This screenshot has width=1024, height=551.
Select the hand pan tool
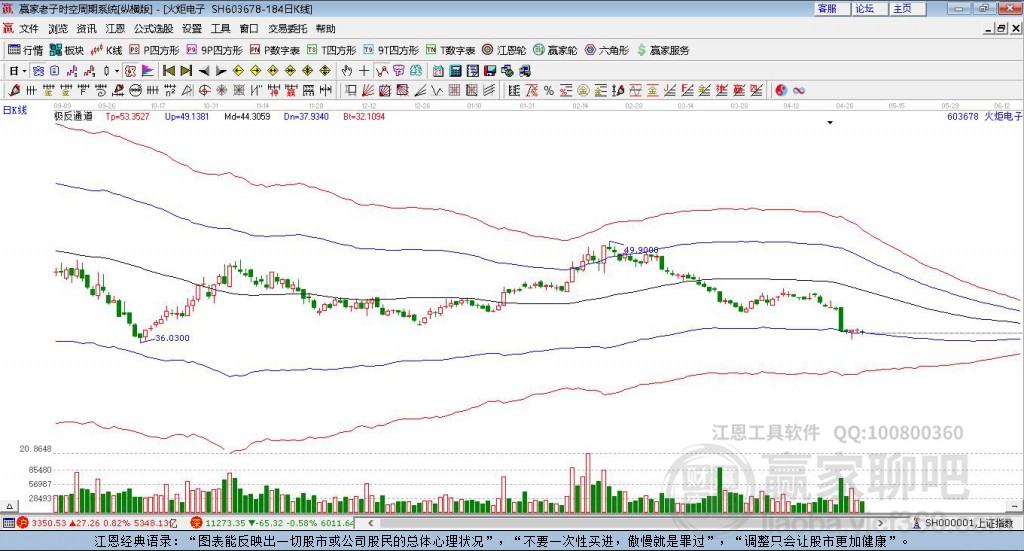347,71
